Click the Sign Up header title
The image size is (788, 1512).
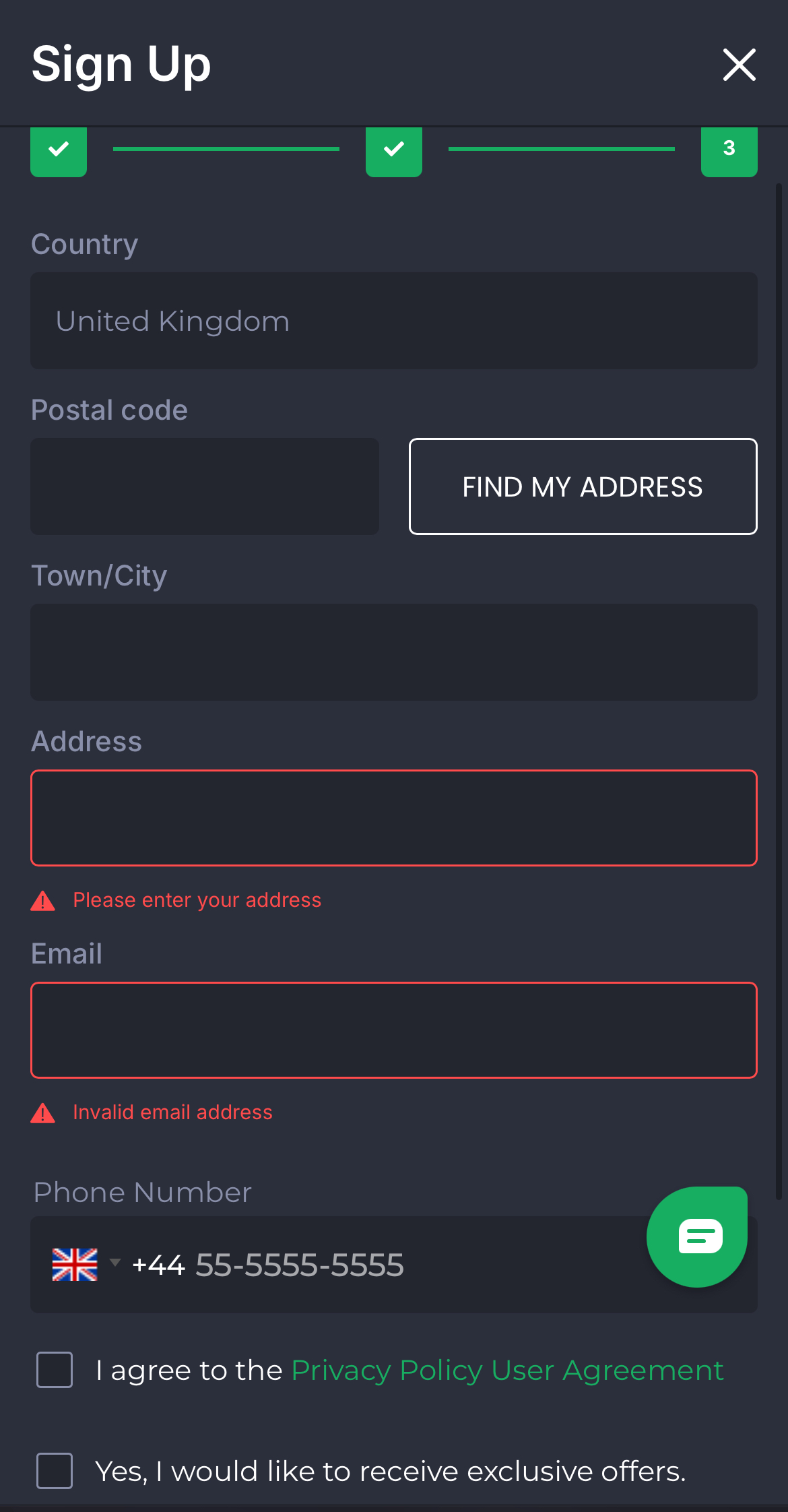click(121, 64)
